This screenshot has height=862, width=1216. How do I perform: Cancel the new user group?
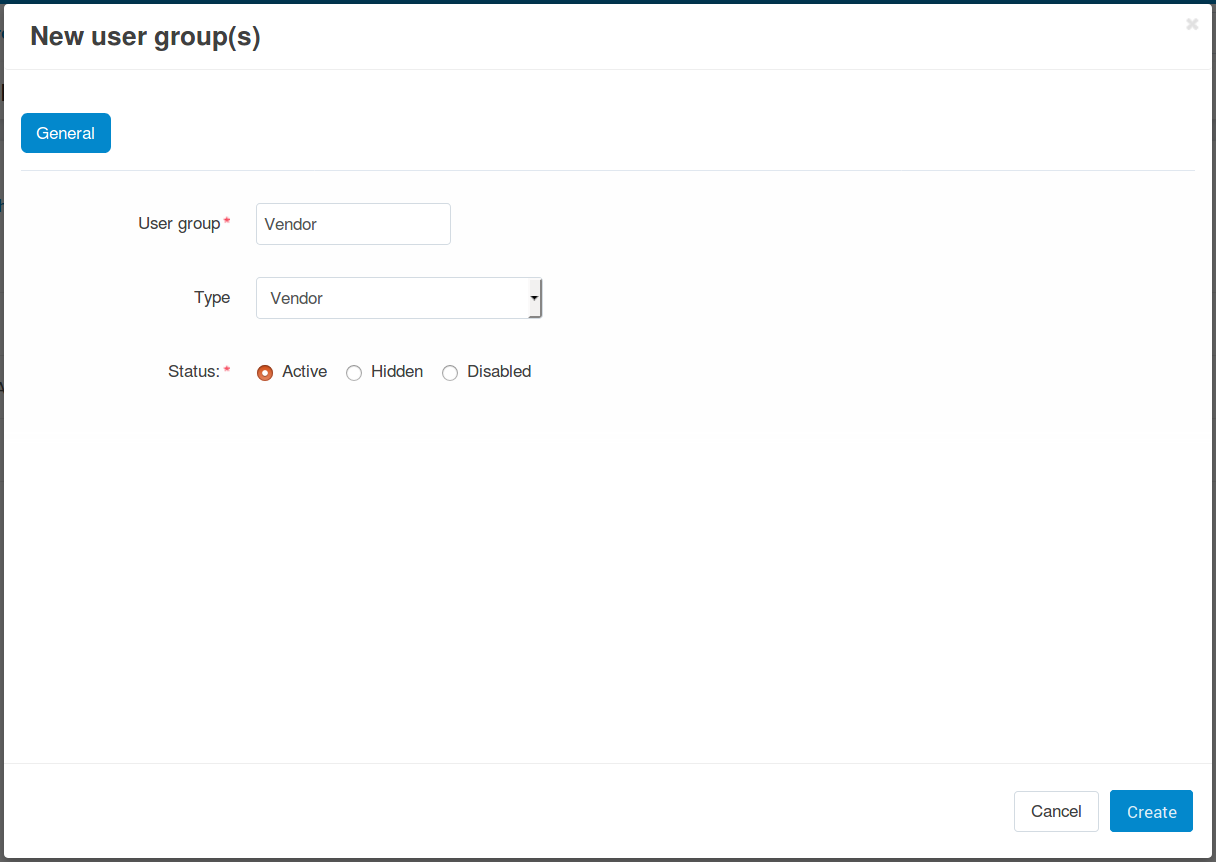pyautogui.click(x=1056, y=812)
